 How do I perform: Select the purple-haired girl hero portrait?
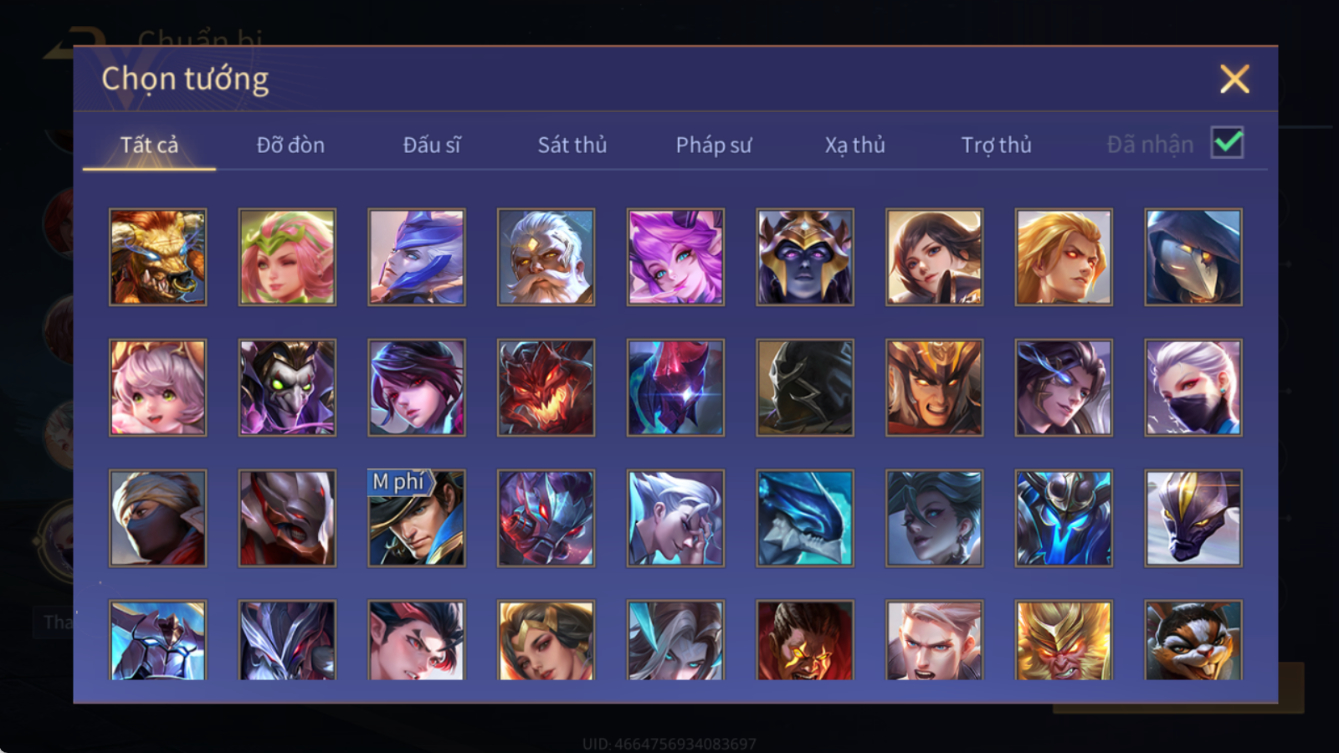tap(676, 257)
